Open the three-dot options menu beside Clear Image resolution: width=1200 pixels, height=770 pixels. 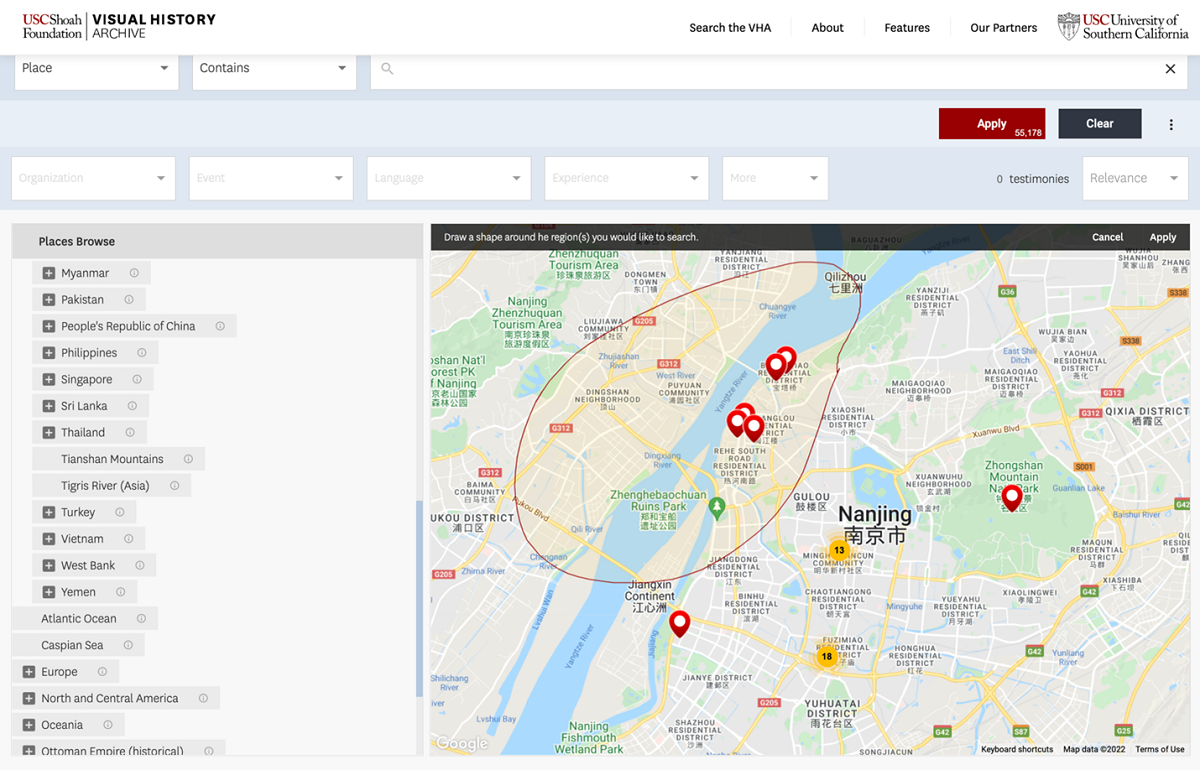pos(1171,123)
